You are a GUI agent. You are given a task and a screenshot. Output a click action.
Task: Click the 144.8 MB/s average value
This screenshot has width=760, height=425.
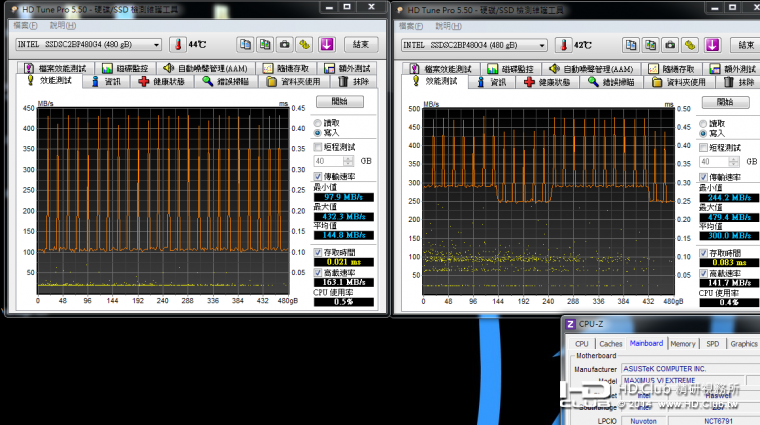click(x=344, y=235)
